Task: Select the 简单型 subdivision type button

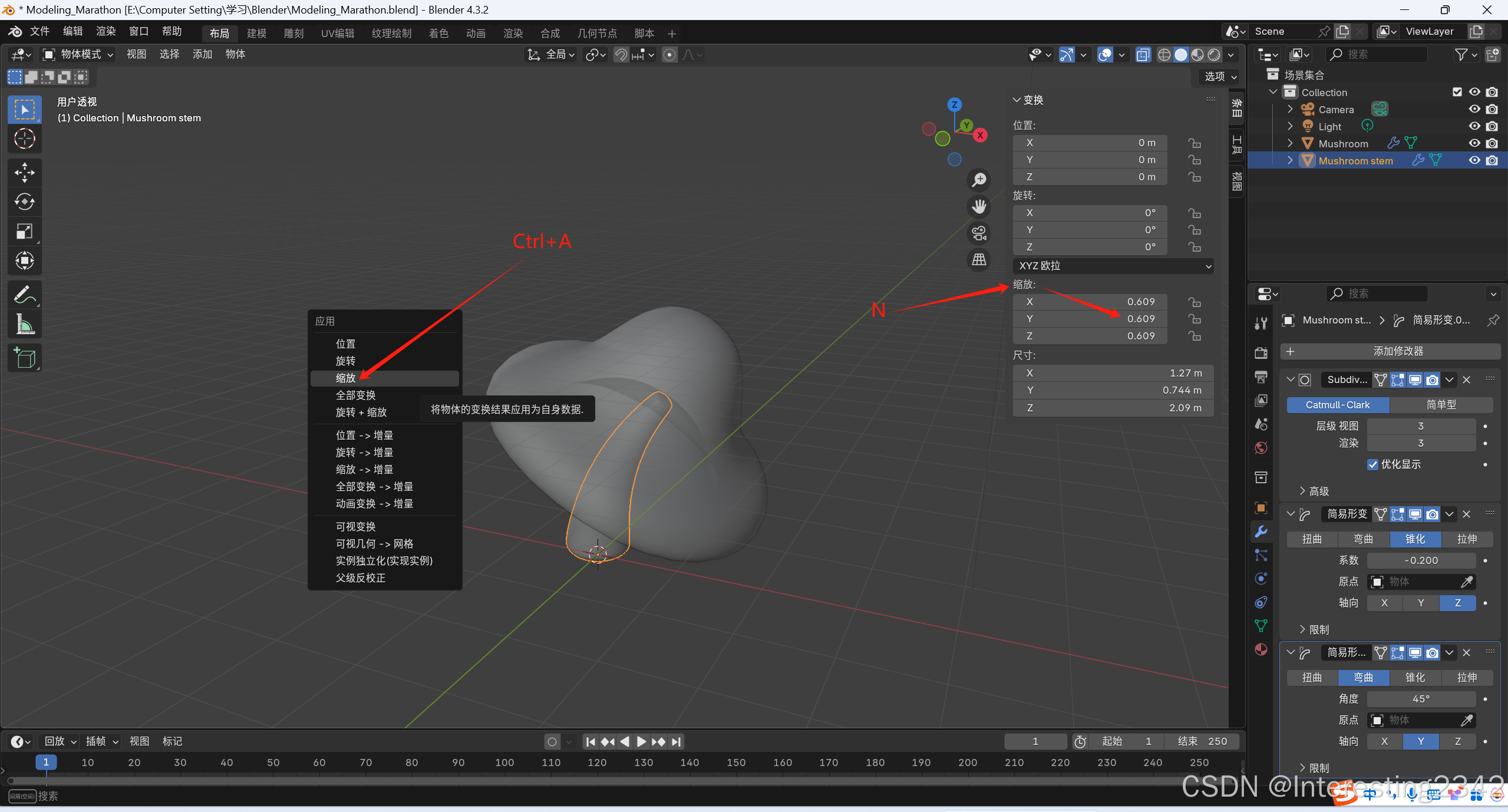Action: (x=1440, y=405)
